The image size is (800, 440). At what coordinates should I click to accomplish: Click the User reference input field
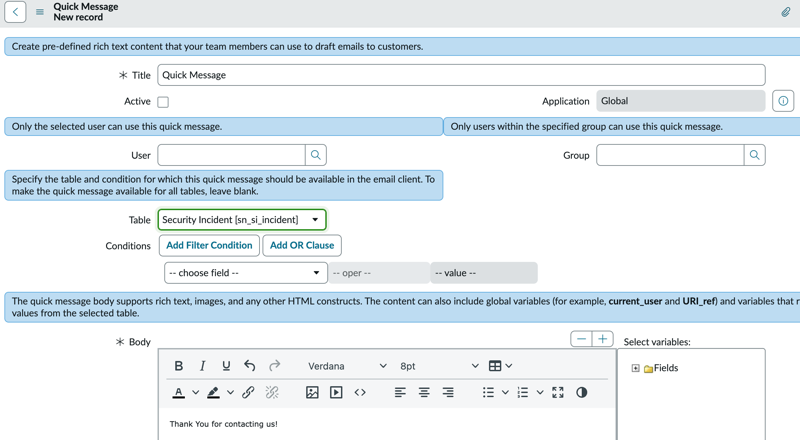232,155
